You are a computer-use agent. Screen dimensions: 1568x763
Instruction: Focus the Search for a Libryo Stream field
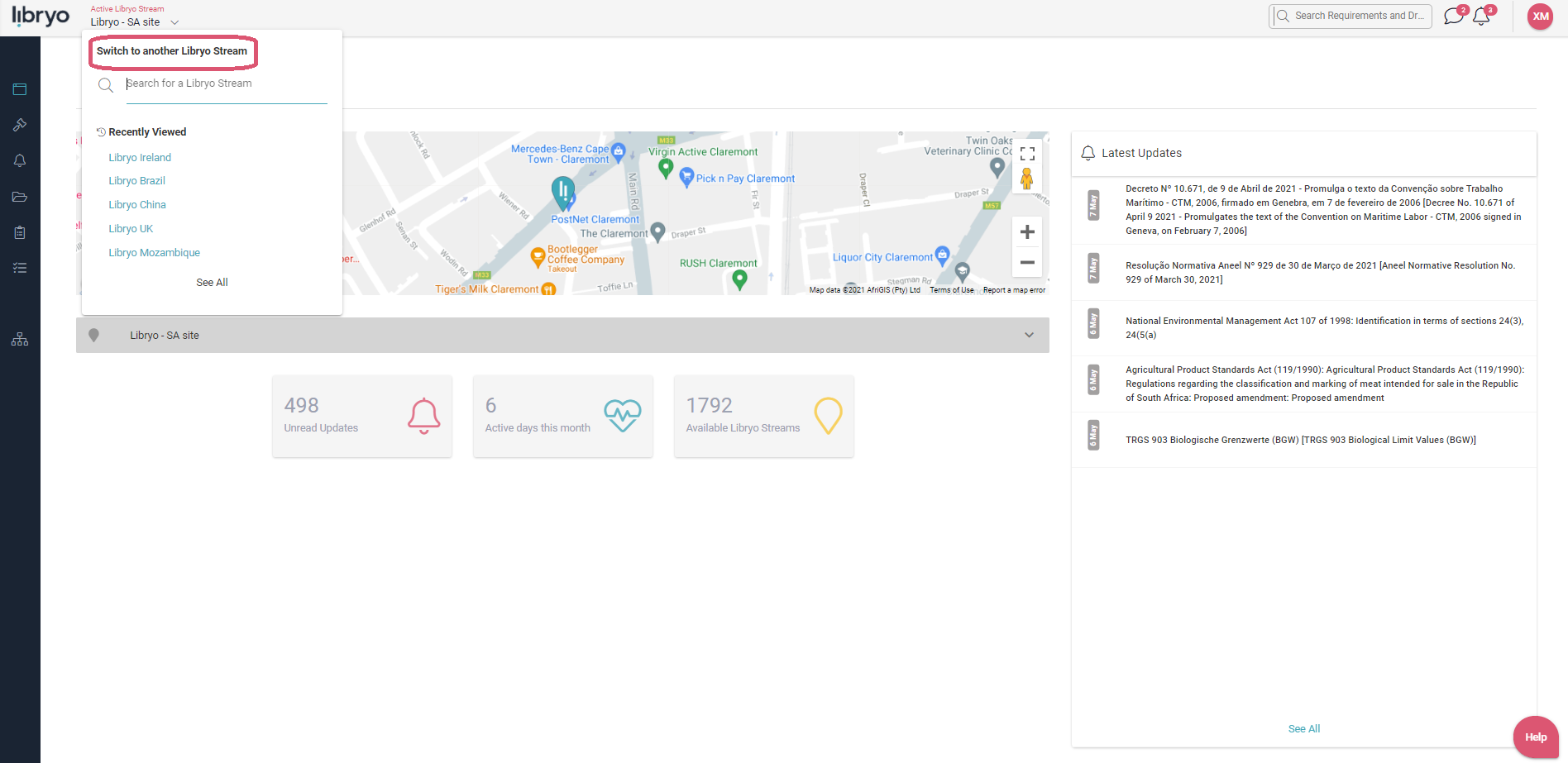click(227, 84)
